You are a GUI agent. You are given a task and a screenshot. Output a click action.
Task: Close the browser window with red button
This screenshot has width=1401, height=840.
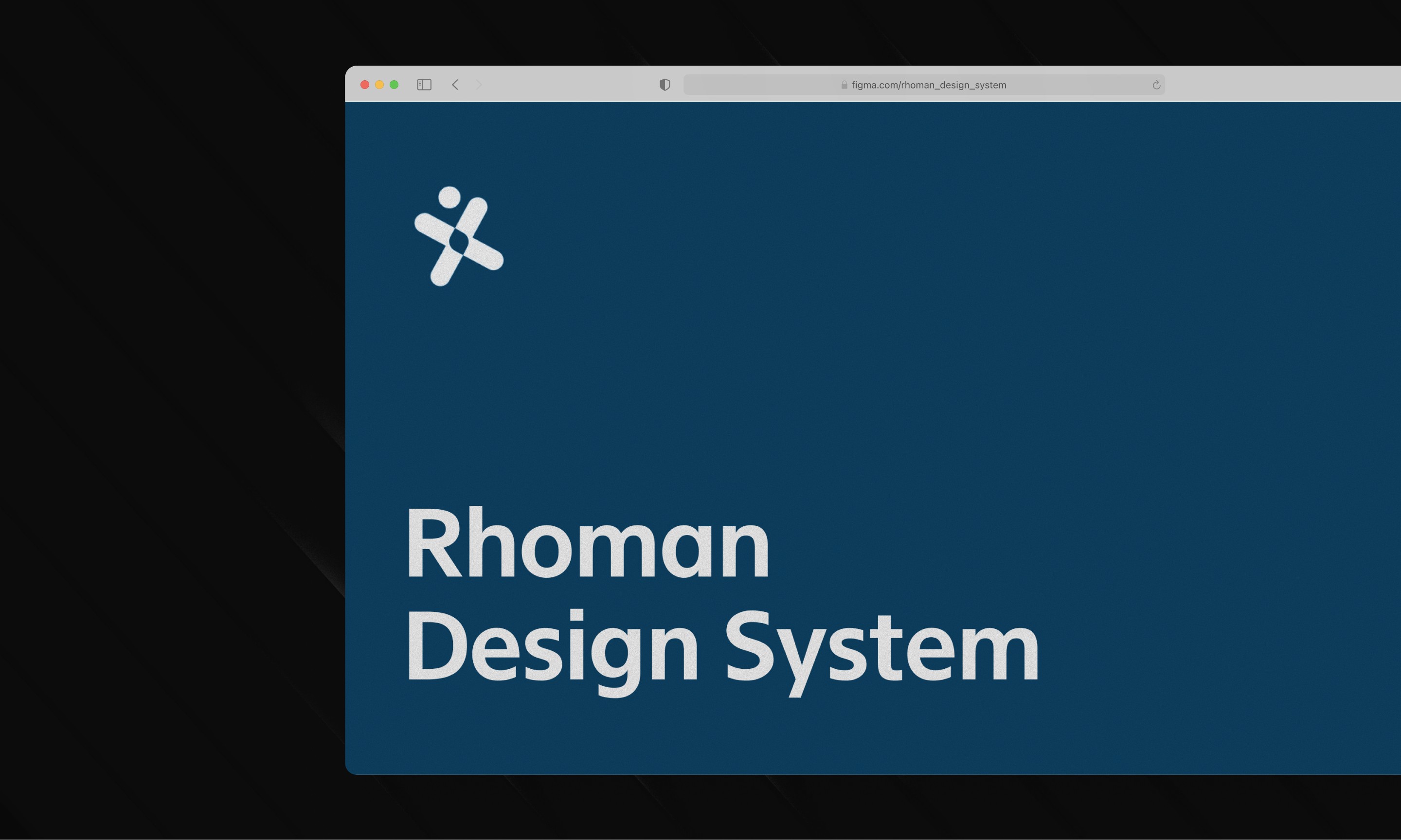point(365,85)
